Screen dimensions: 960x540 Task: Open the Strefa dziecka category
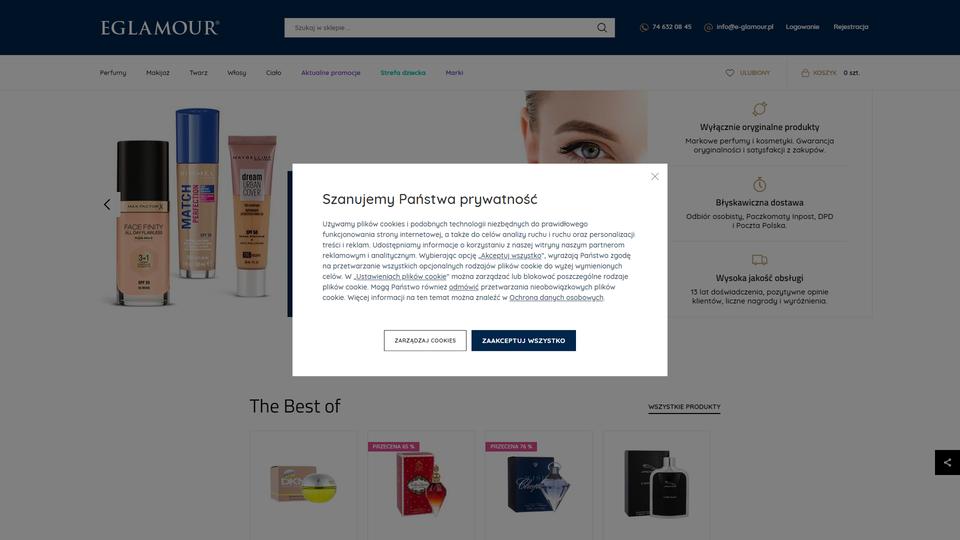coord(403,73)
